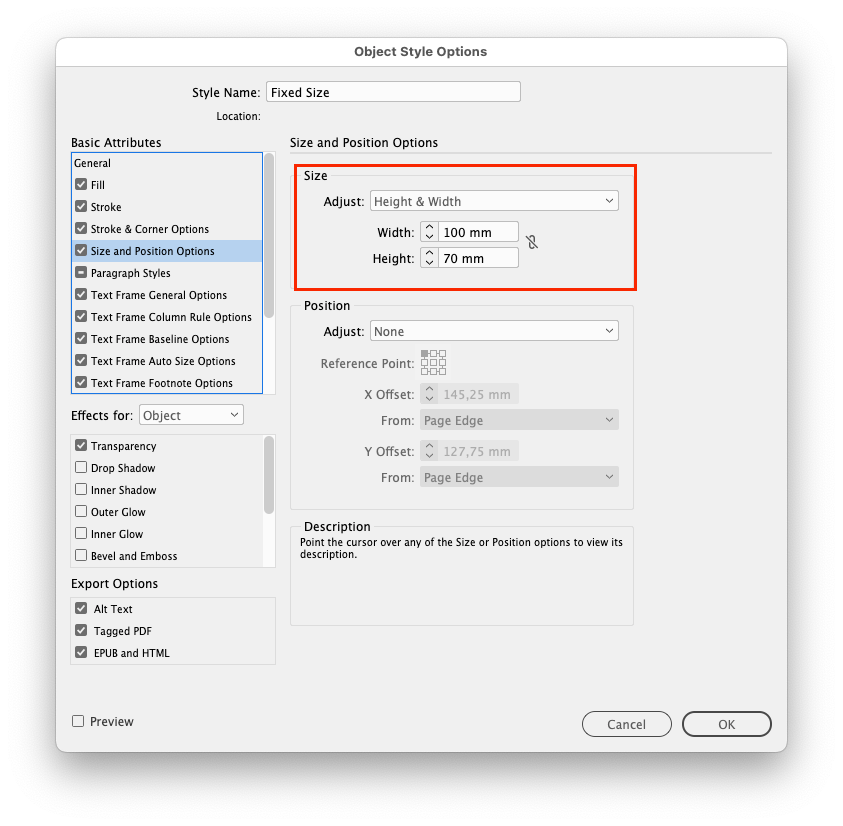Click the effects list scrollbar

coord(269,475)
